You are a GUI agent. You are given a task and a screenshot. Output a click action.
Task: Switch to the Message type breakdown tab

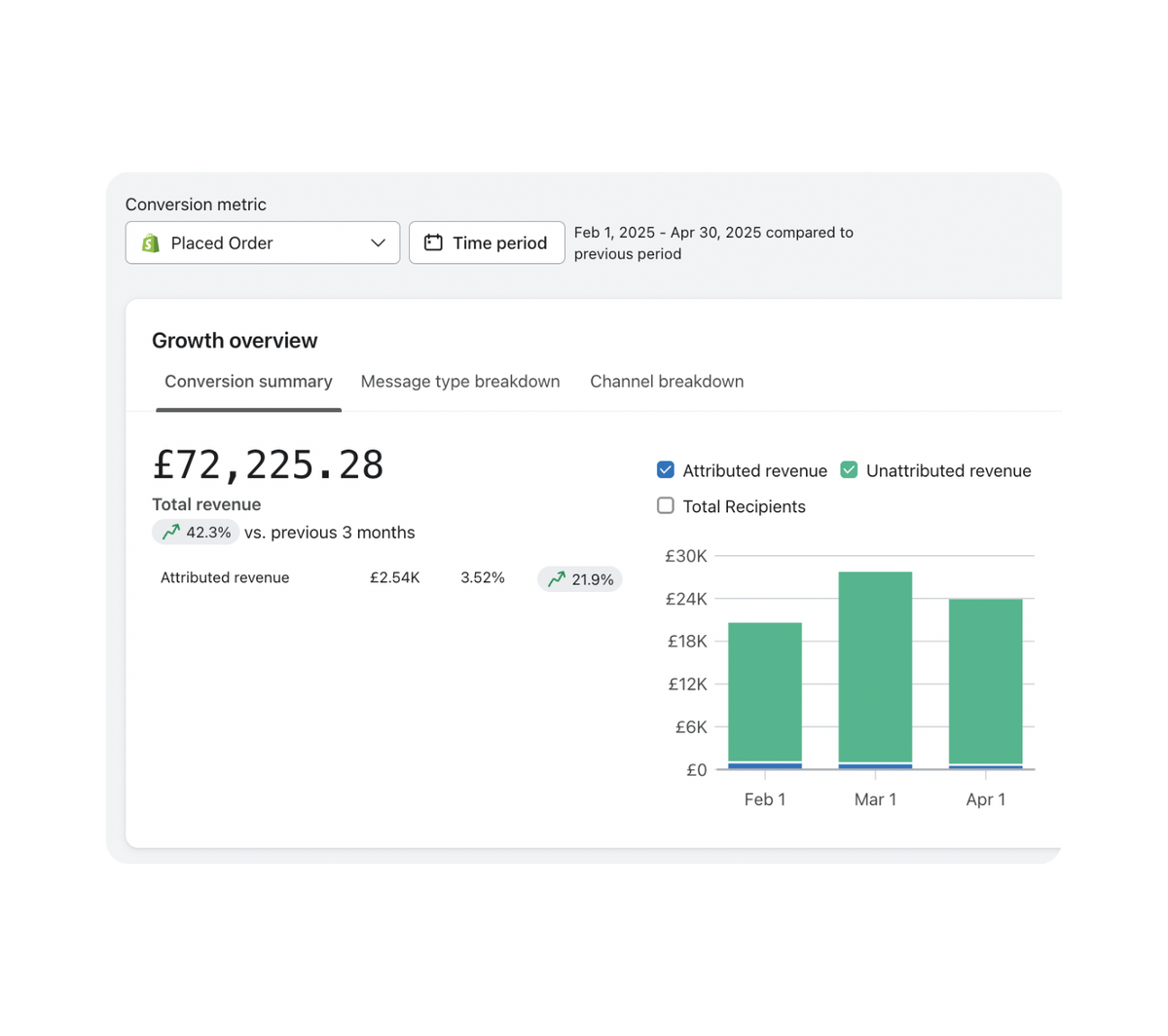459,381
